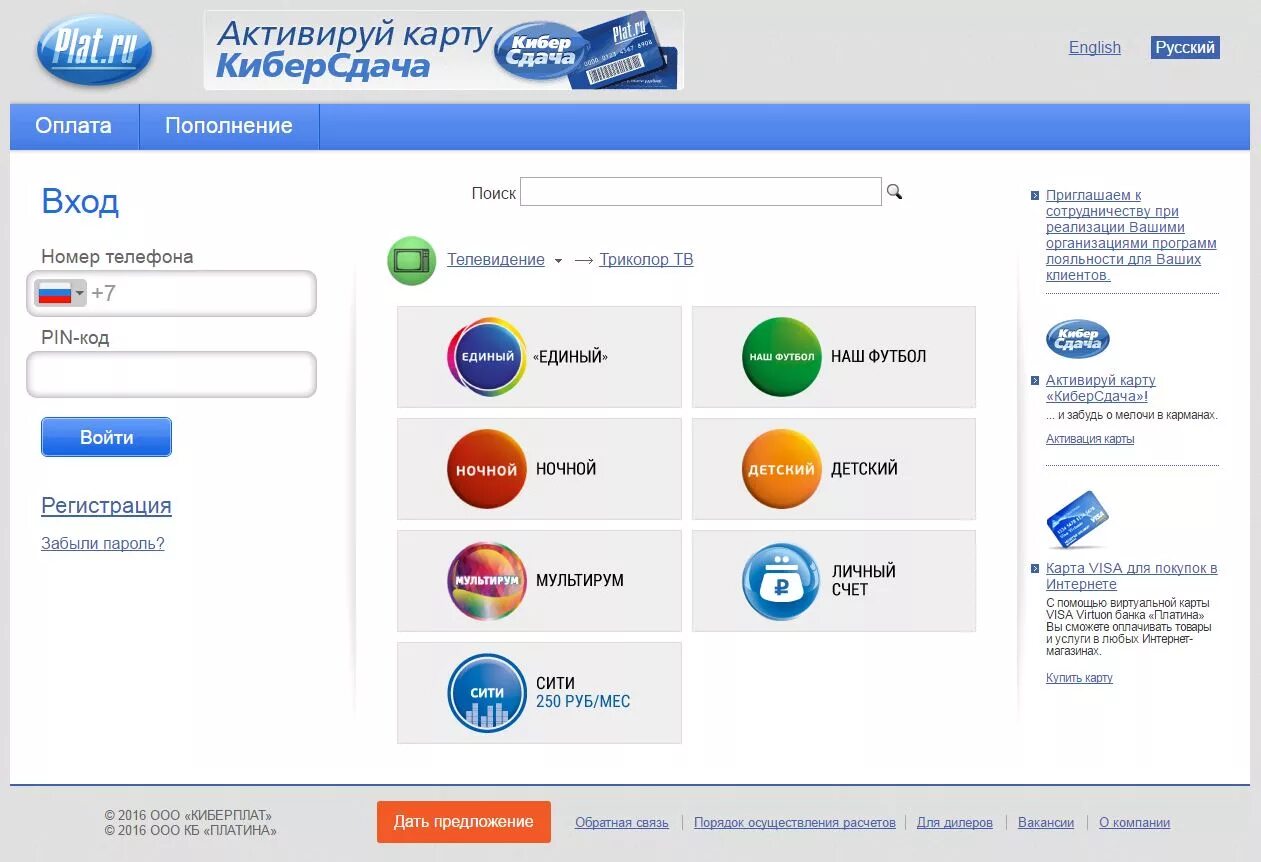Select the НАШ ФУТБОЛ green icon
1261x862 pixels.
[x=781, y=357]
